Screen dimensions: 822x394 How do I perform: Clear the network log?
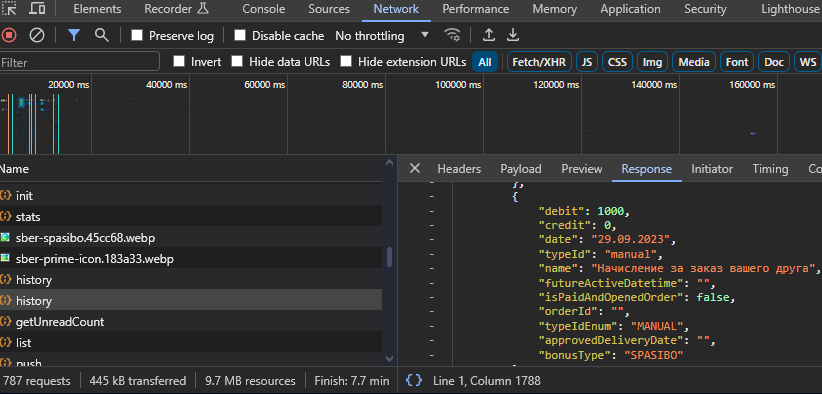(37, 36)
